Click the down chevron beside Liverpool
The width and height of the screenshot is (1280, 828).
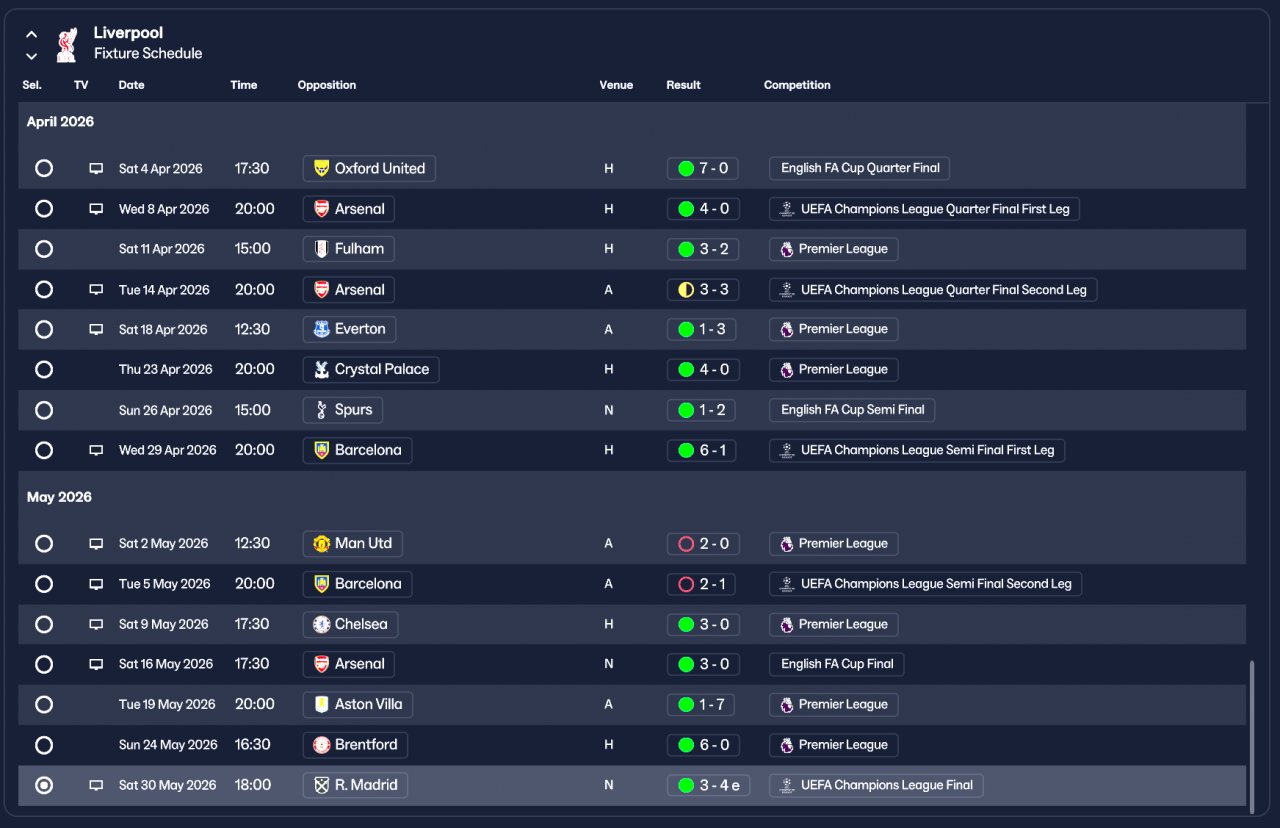(31, 56)
